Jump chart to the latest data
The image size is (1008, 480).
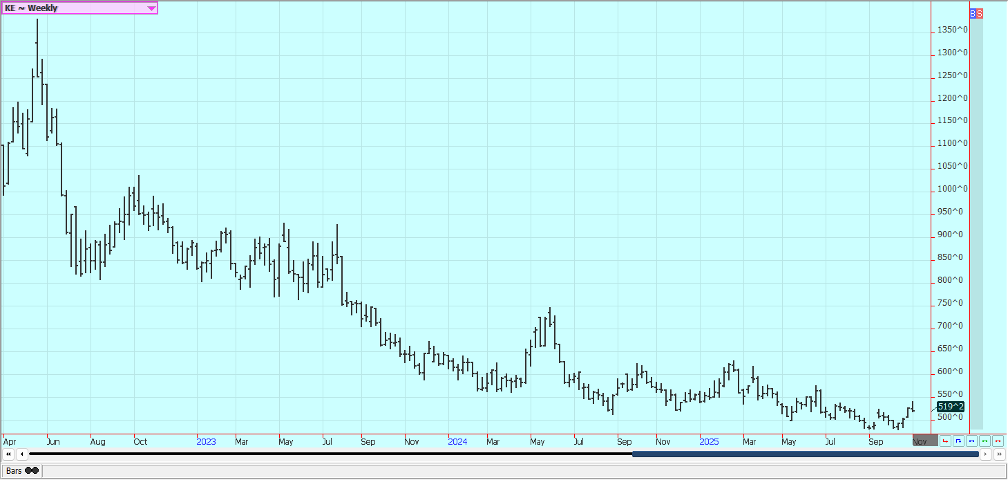(x=998, y=454)
